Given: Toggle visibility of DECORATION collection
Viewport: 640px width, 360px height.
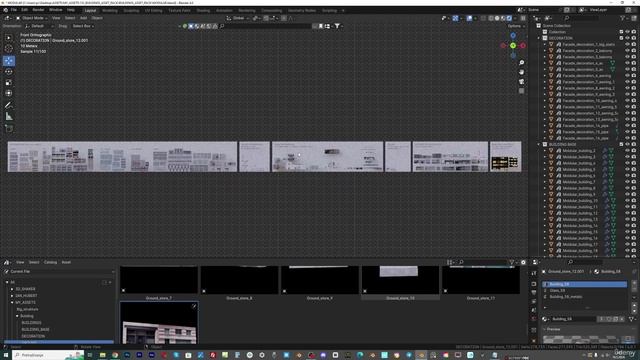Looking at the screenshot, I should [627, 38].
